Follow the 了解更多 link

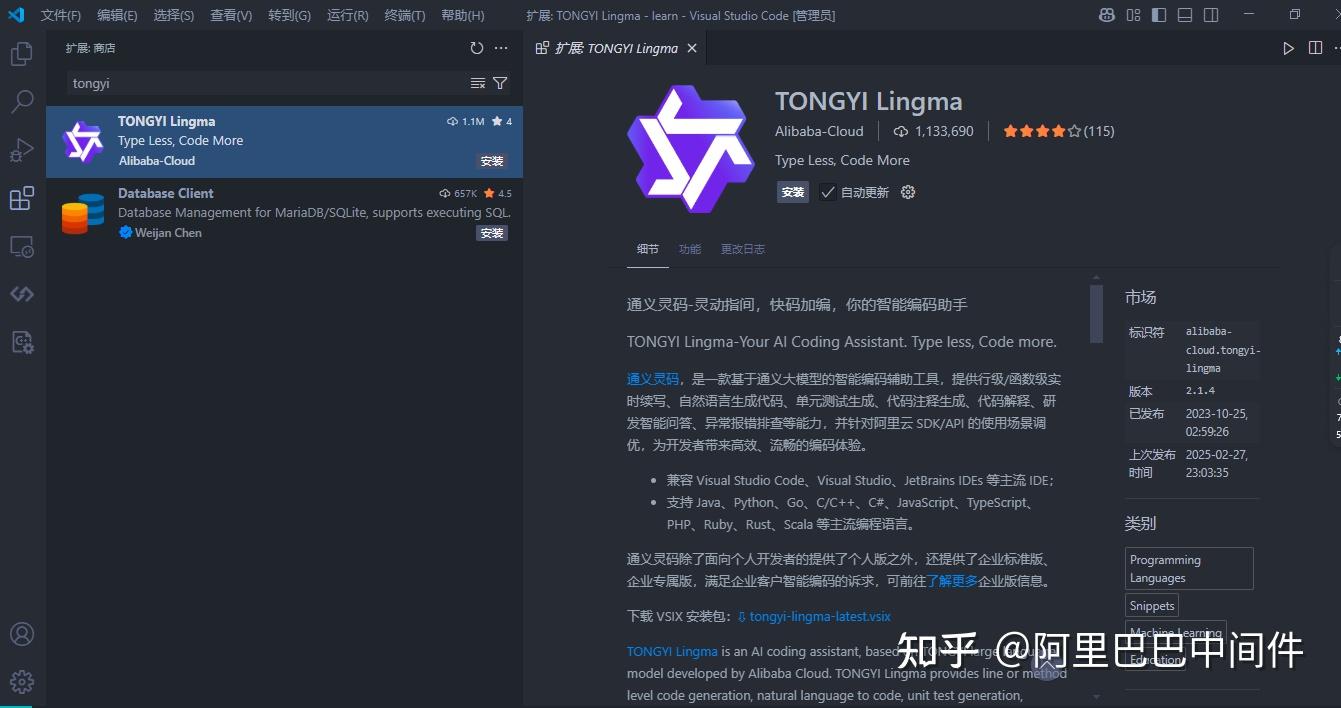[952, 581]
